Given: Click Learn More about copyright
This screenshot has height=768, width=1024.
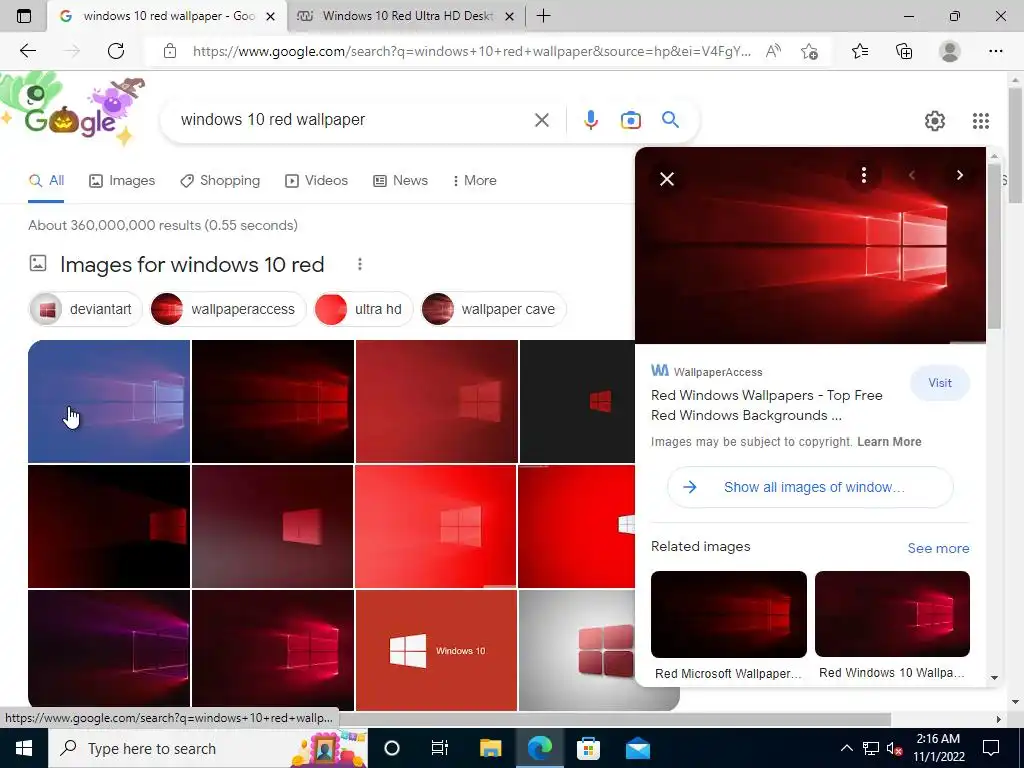Looking at the screenshot, I should [889, 442].
